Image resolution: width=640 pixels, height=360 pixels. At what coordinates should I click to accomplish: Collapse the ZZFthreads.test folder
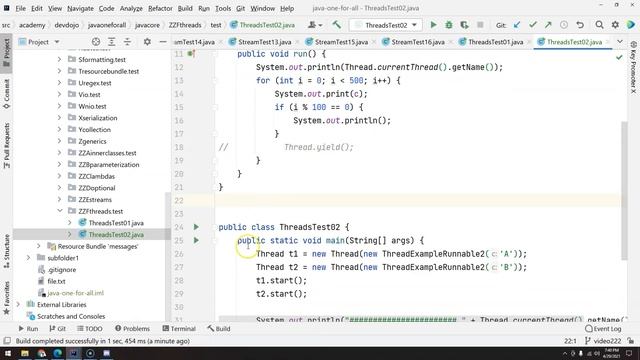pyautogui.click(x=60, y=211)
